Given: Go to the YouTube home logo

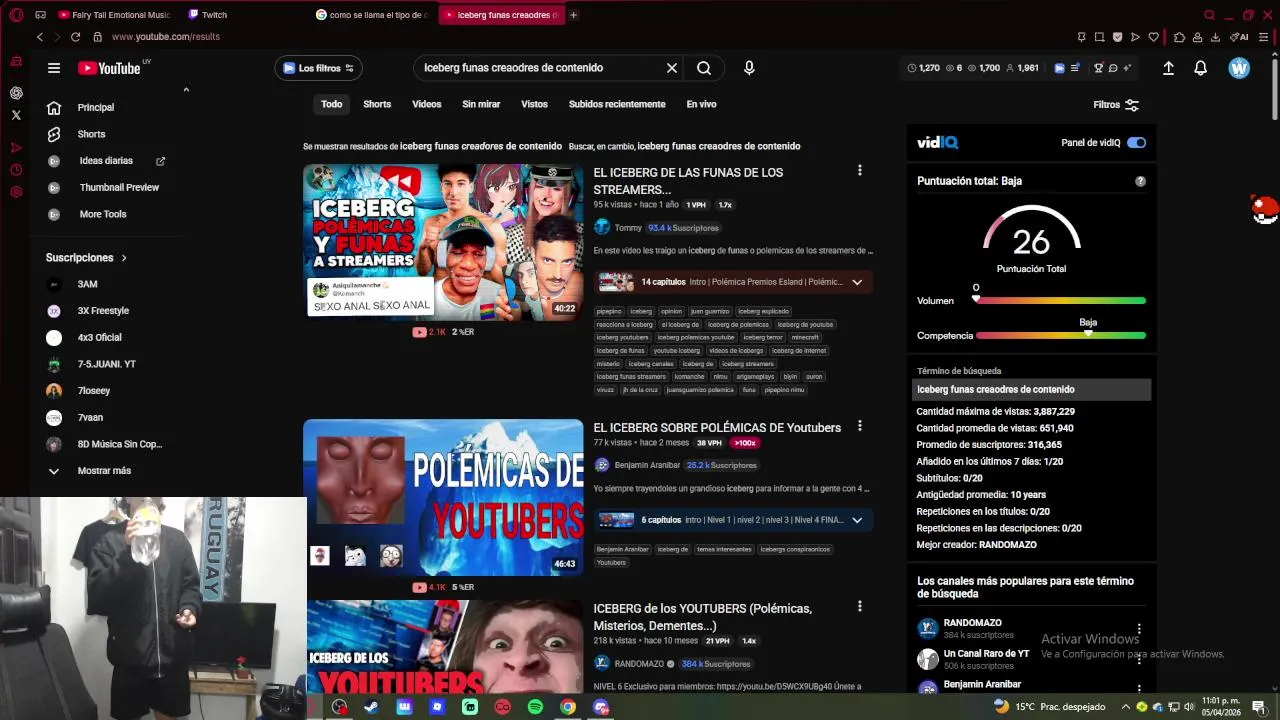Looking at the screenshot, I should [110, 68].
